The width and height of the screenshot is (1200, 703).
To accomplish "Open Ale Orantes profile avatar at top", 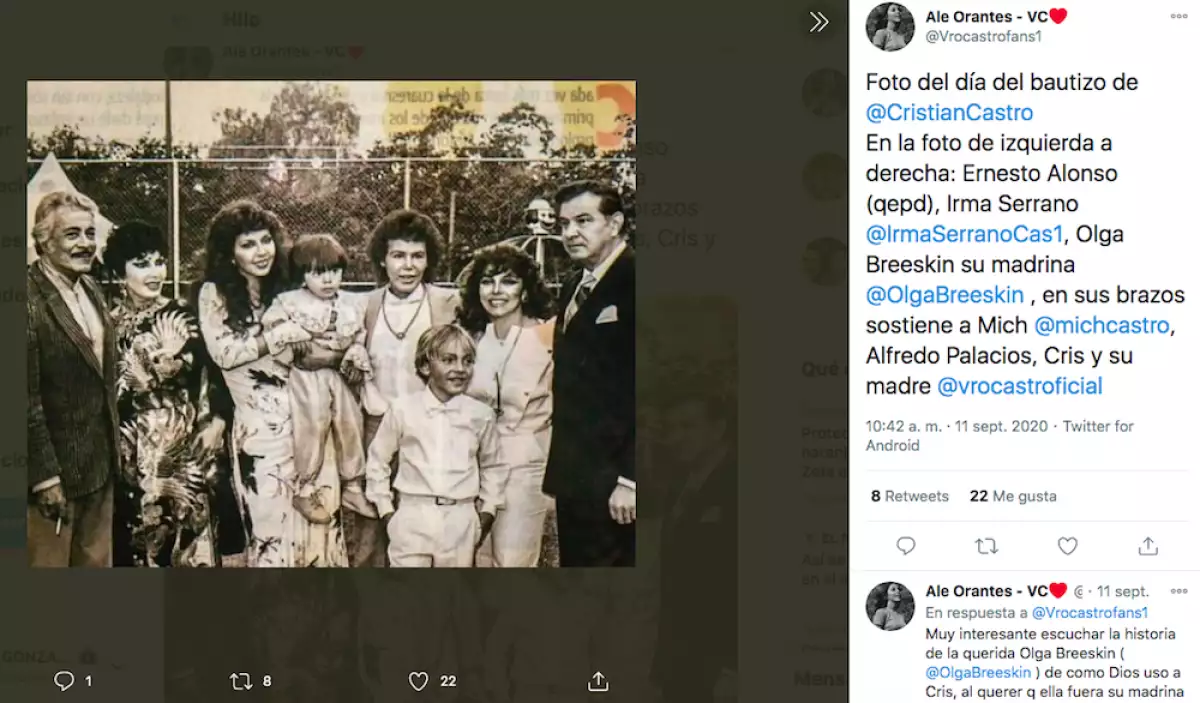I will pyautogui.click(x=890, y=27).
